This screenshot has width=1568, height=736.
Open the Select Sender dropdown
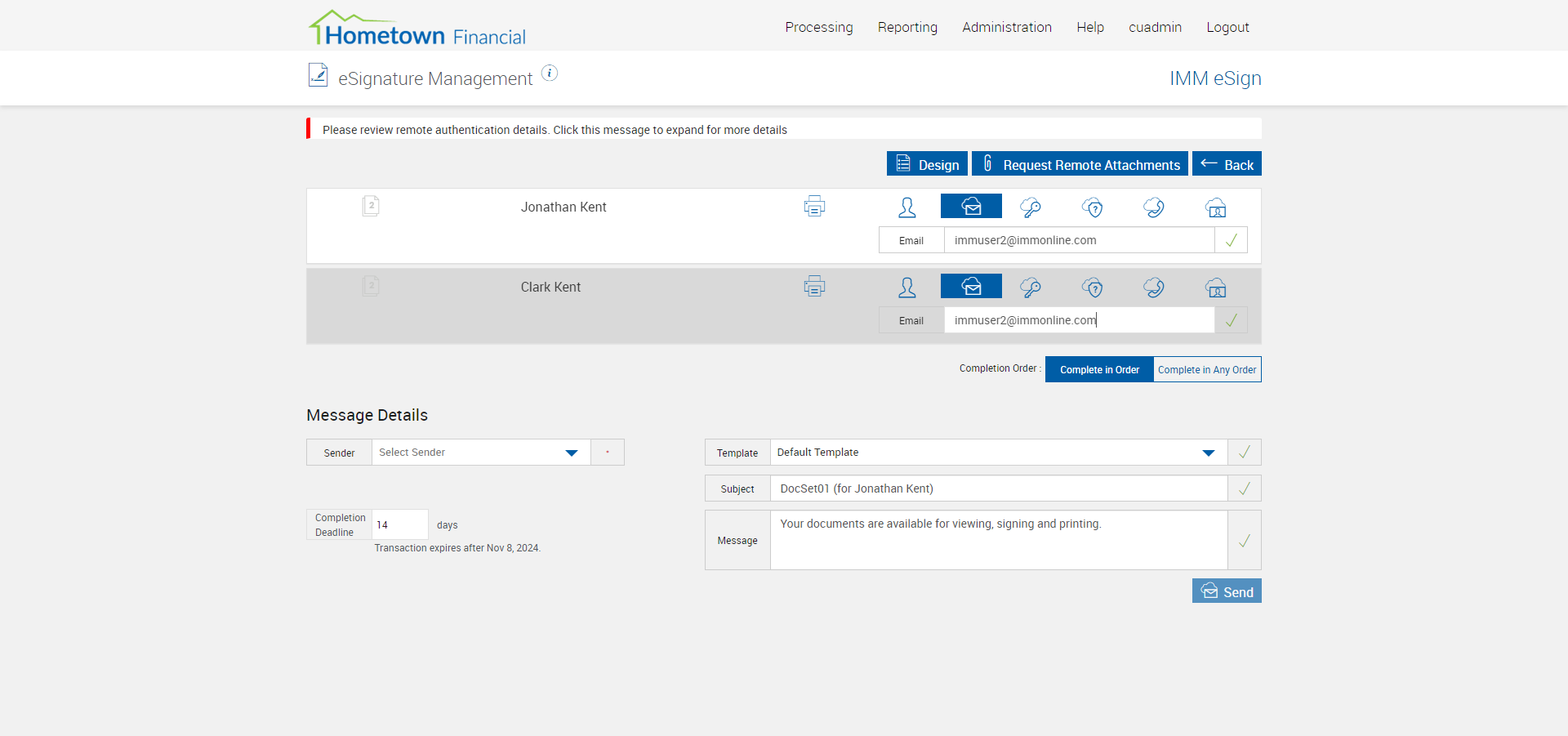[481, 453]
